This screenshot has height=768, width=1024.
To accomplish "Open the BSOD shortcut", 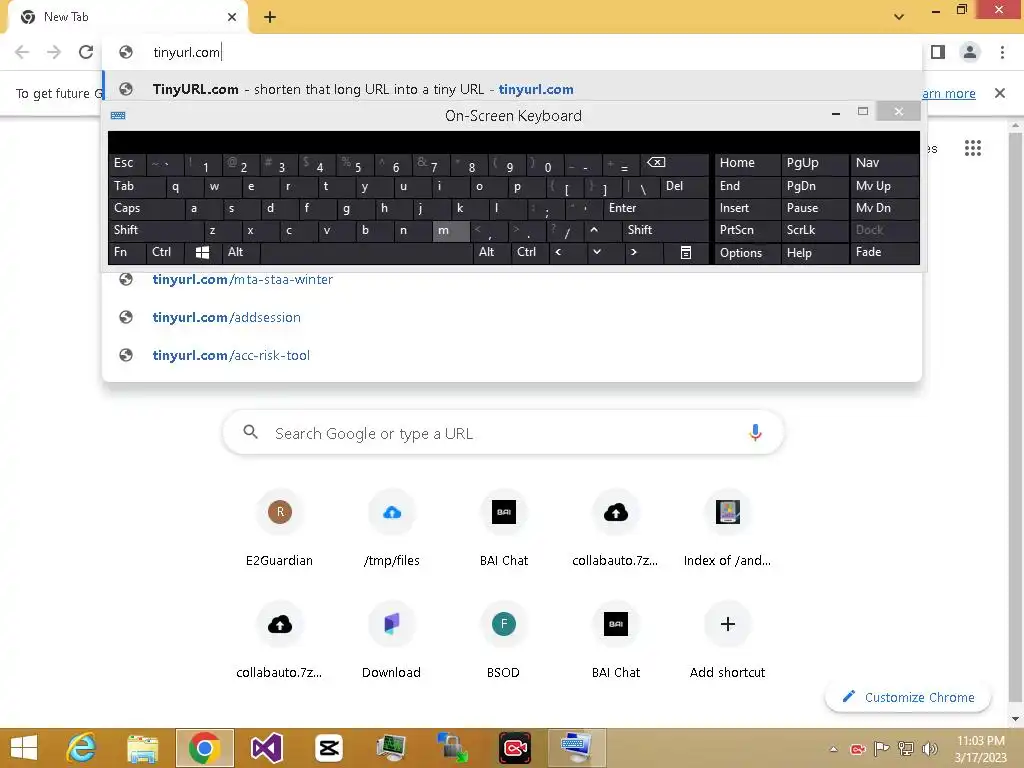I will pos(504,641).
